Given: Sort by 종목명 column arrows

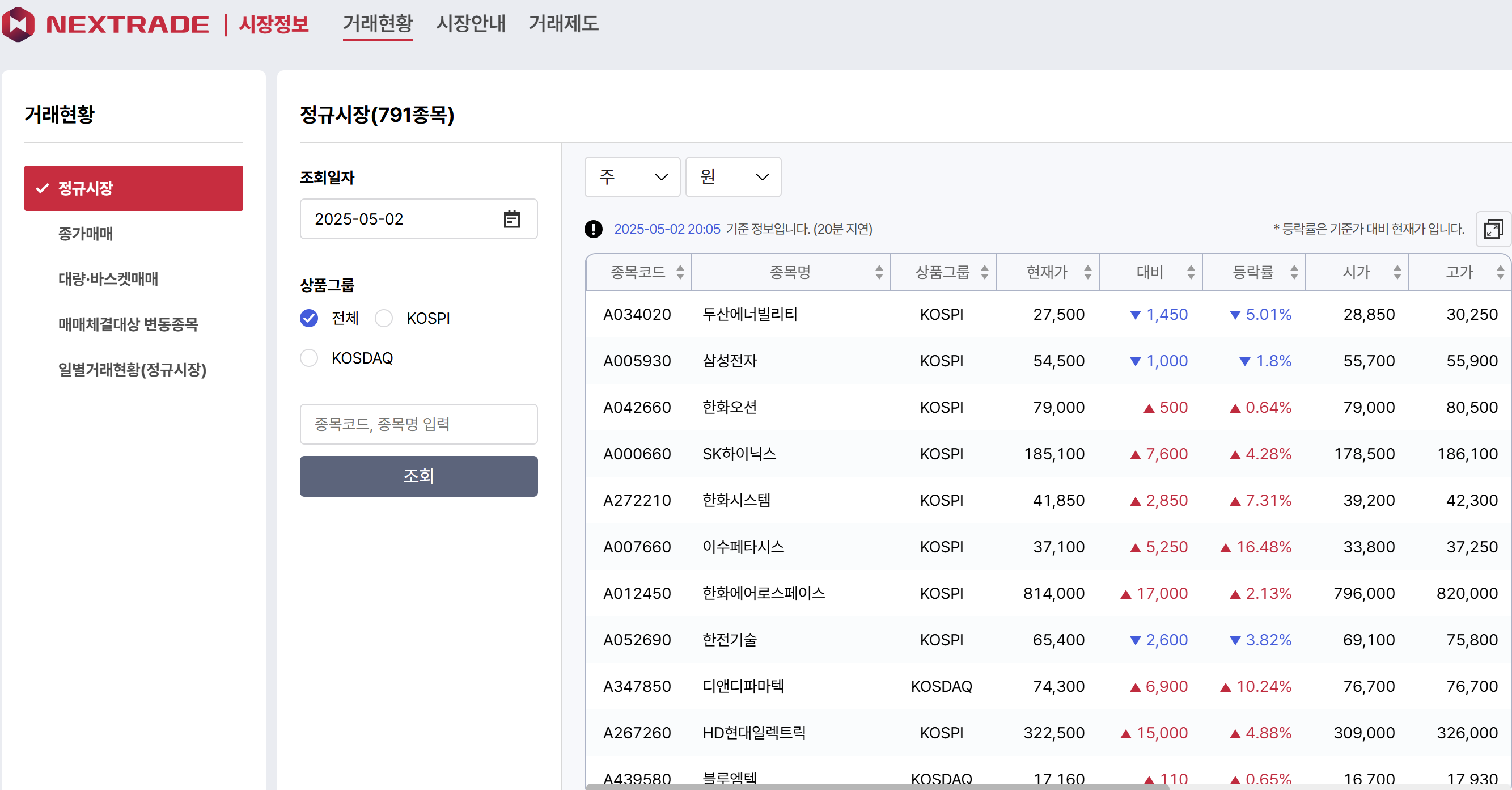Looking at the screenshot, I should (x=879, y=272).
